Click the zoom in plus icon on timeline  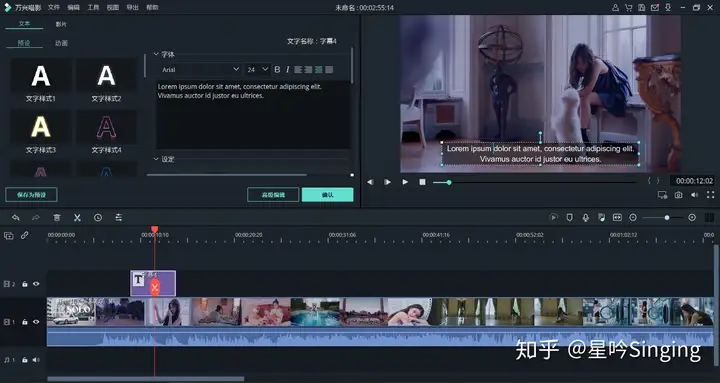tap(692, 218)
